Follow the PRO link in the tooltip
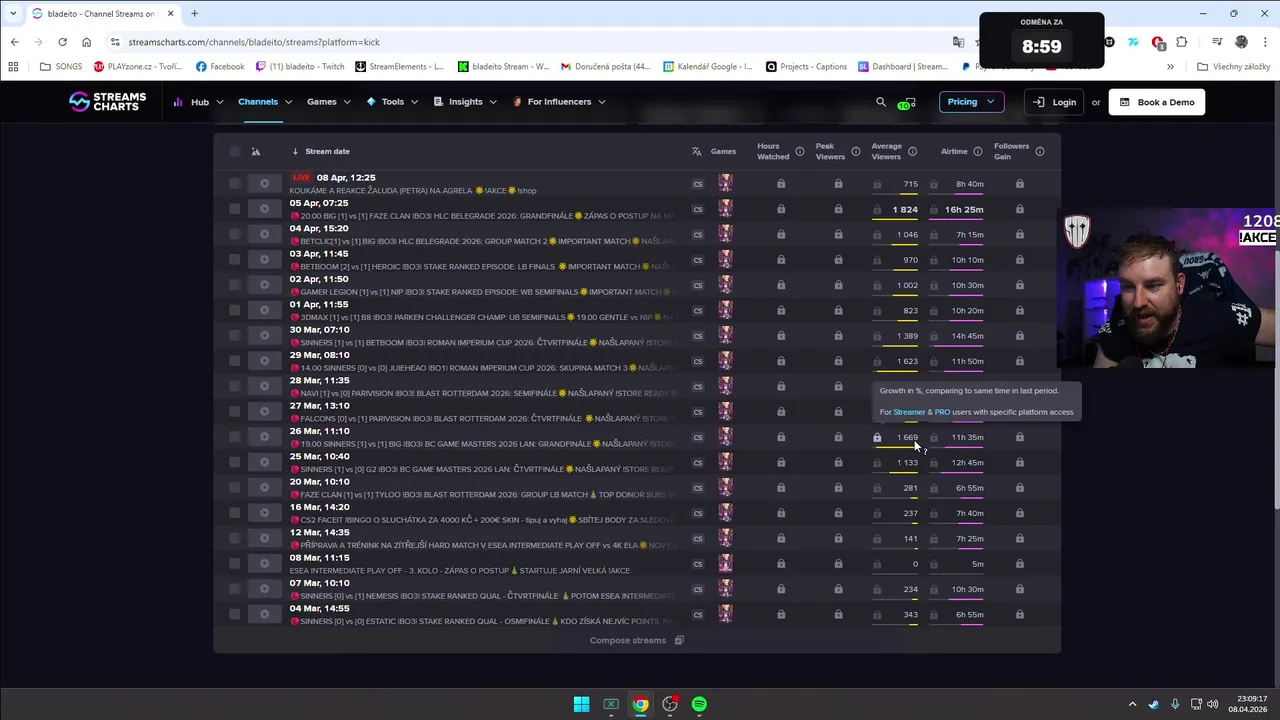This screenshot has height=720, width=1280. click(942, 412)
